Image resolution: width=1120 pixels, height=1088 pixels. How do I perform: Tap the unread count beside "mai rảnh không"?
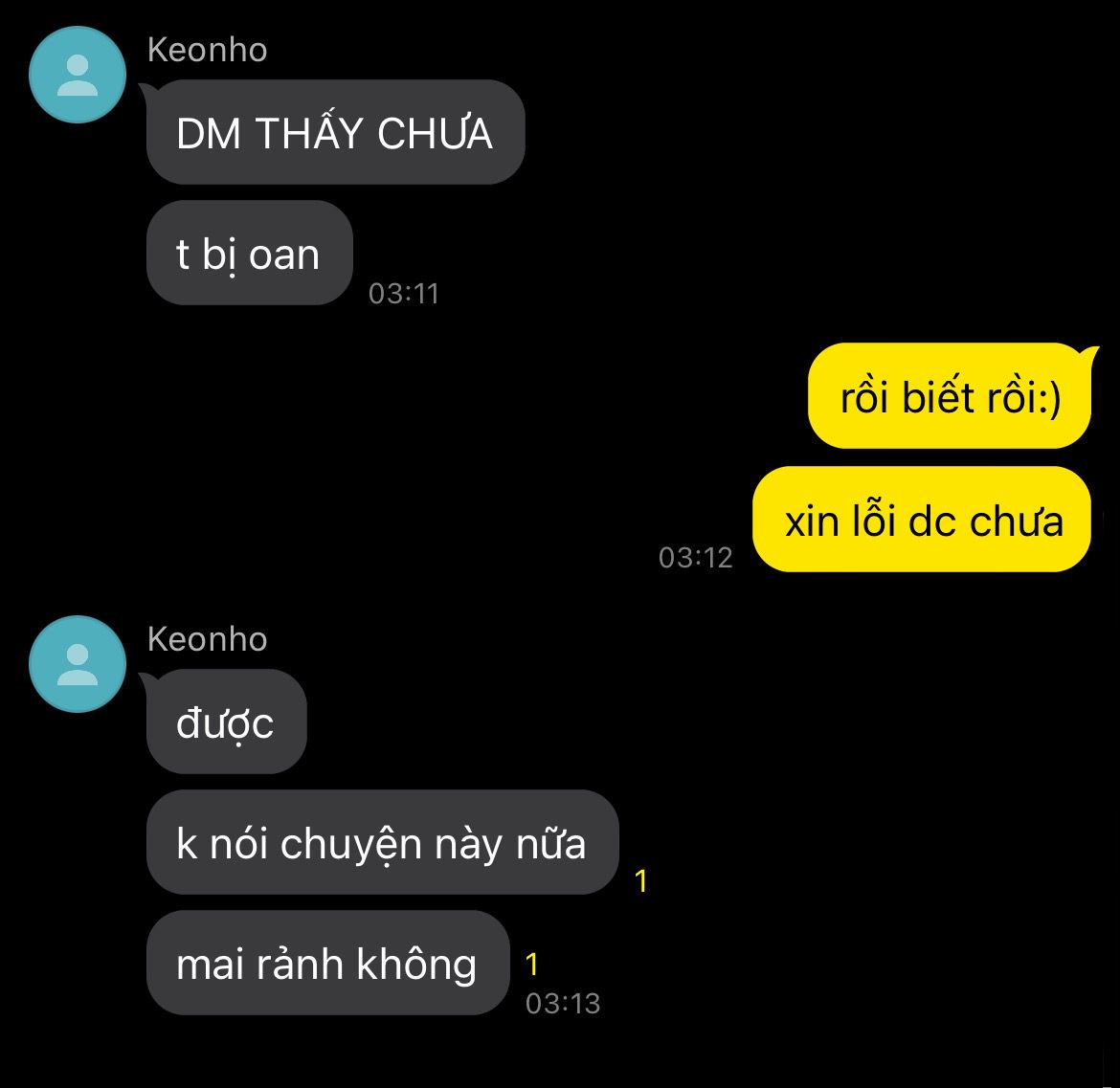(531, 965)
